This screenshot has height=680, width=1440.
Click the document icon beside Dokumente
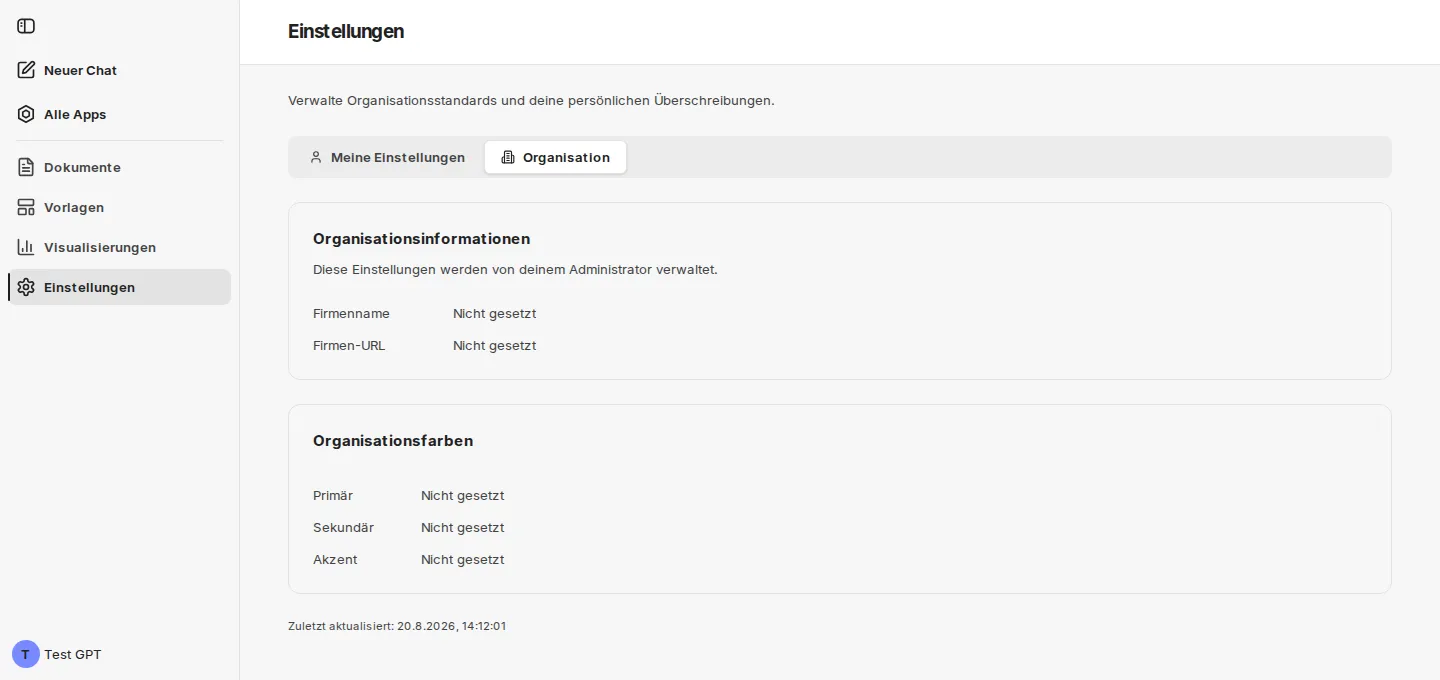[26, 167]
